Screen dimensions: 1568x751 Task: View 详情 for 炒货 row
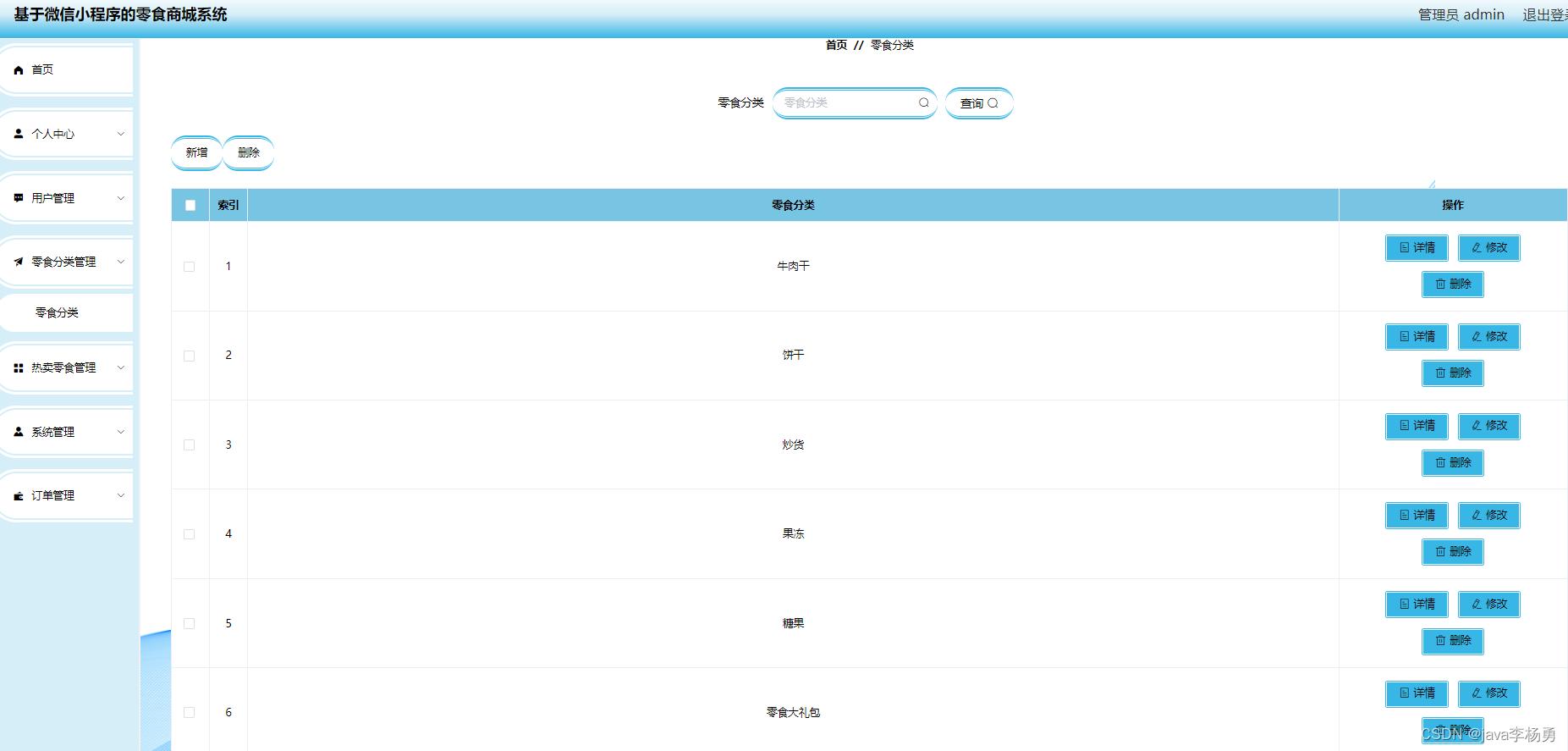tap(1417, 426)
